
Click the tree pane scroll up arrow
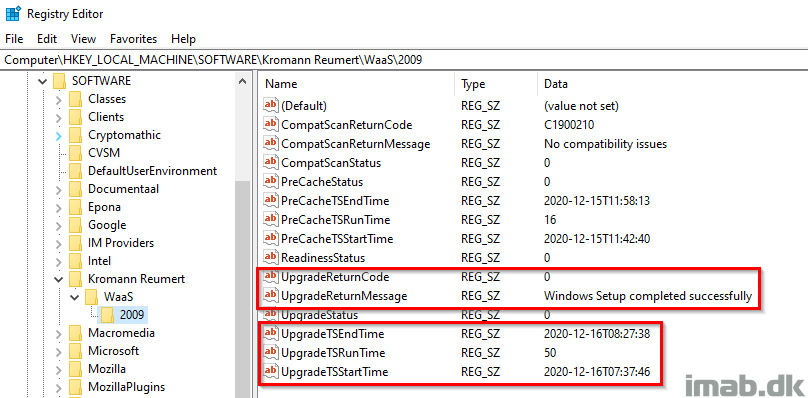241,81
